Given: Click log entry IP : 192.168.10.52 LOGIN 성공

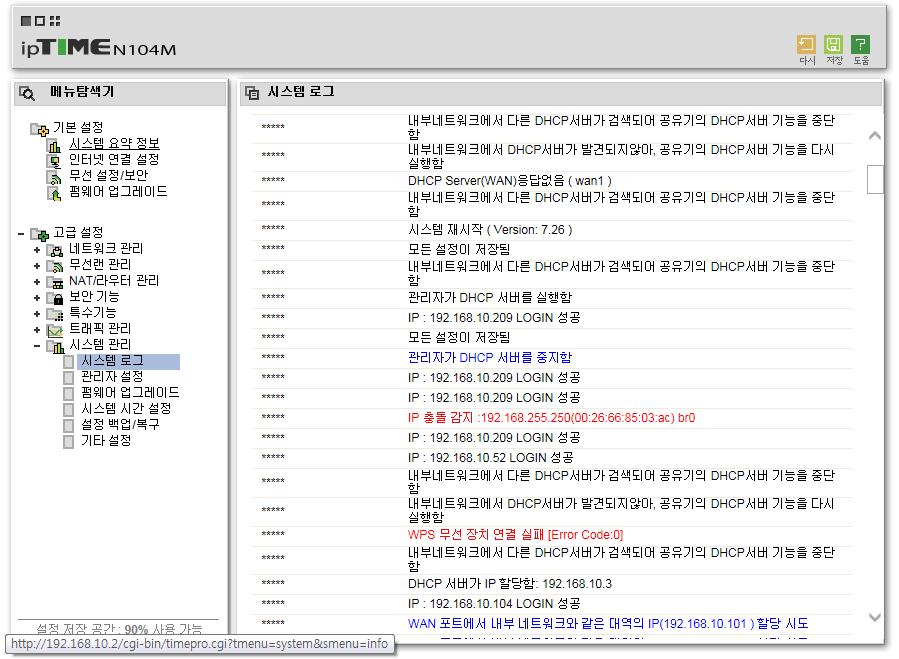Looking at the screenshot, I should tap(491, 458).
